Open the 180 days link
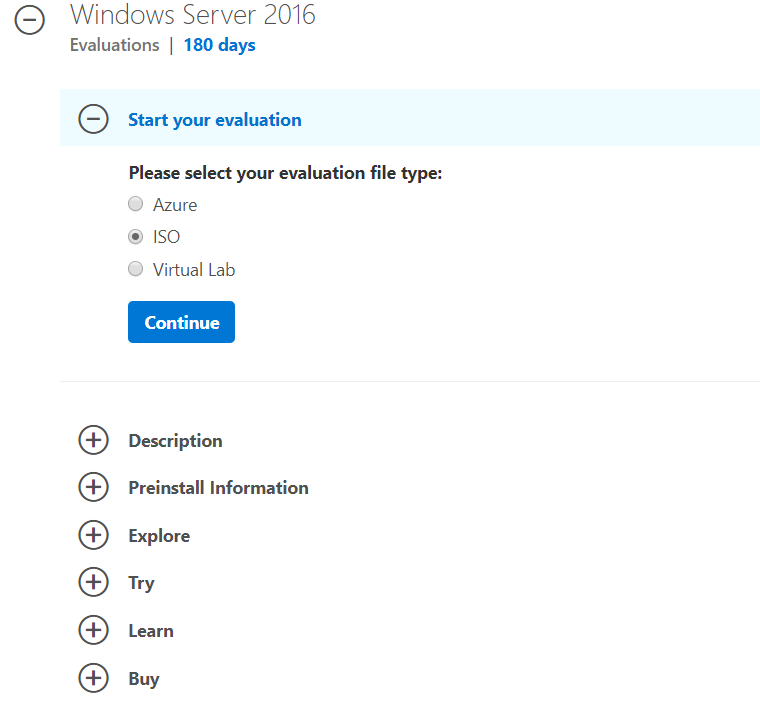The image size is (760, 720). coord(220,45)
